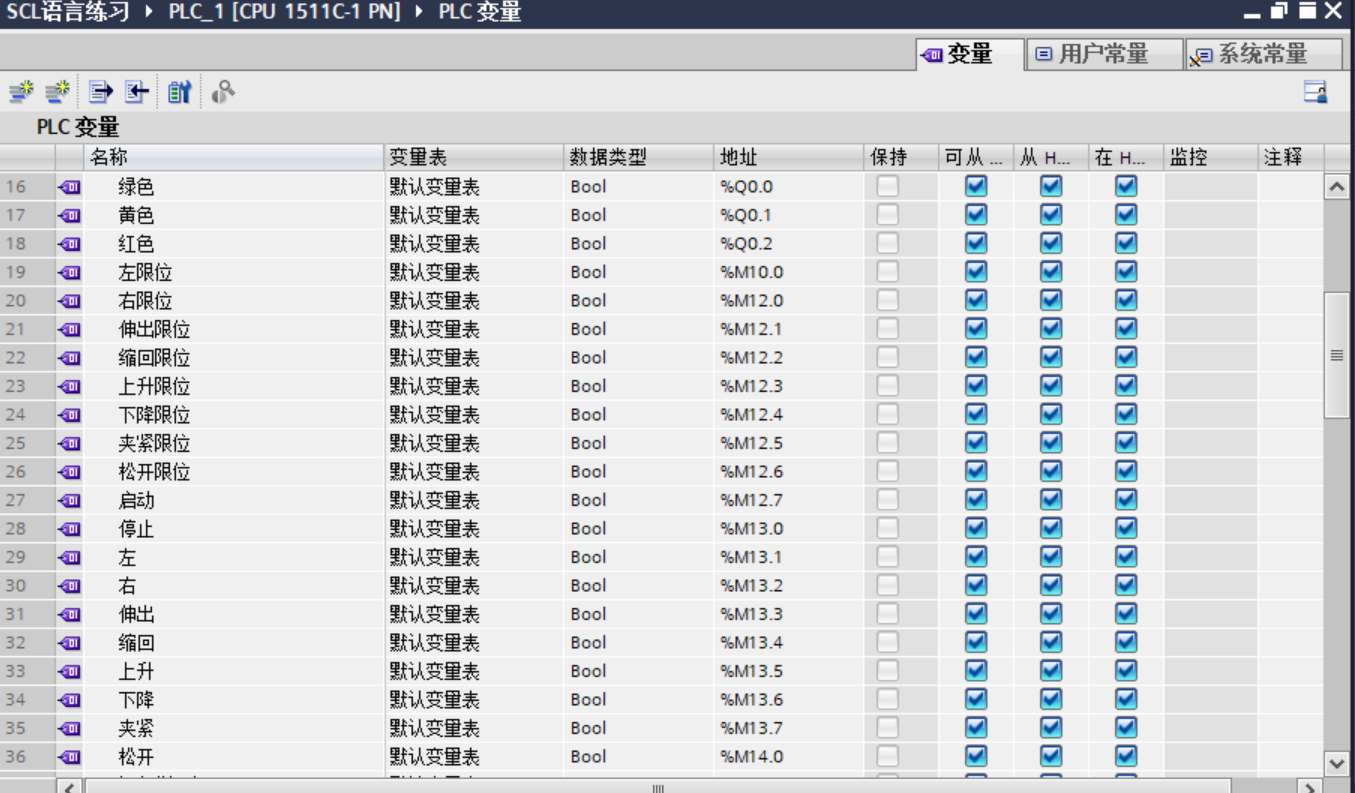Image resolution: width=1355 pixels, height=793 pixels.
Task: Uncheck the 在 H checkbox for 右限位
Action: (1126, 300)
